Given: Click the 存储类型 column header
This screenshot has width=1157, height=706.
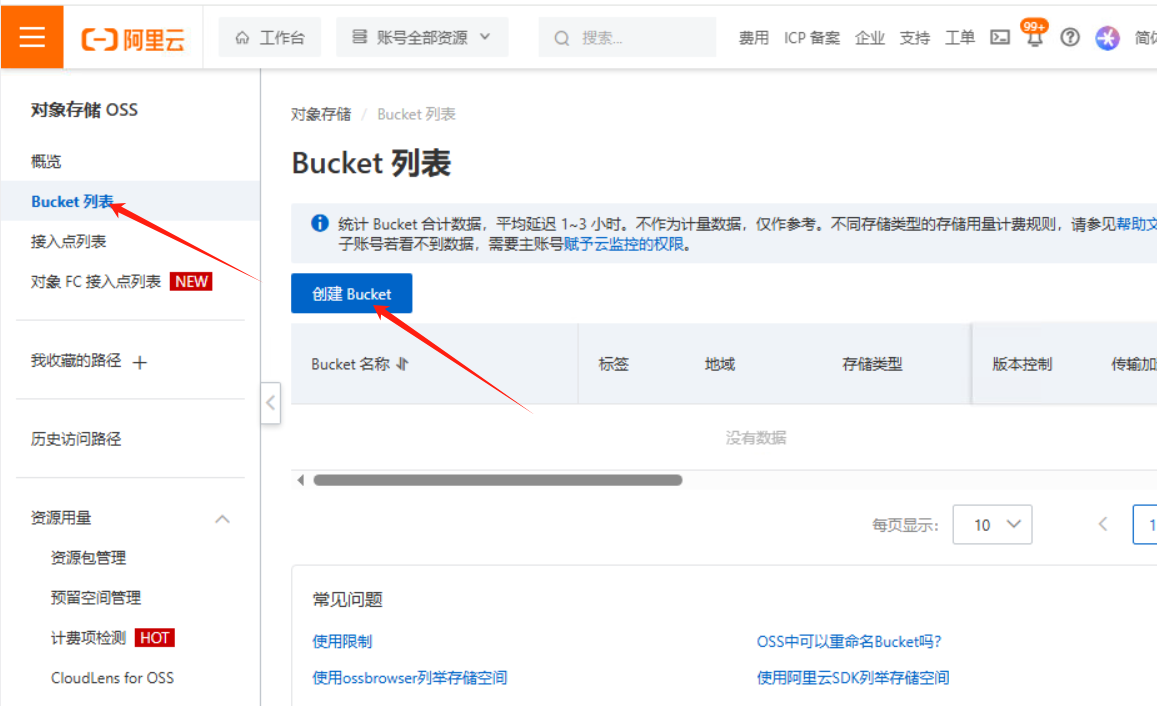Looking at the screenshot, I should [872, 364].
